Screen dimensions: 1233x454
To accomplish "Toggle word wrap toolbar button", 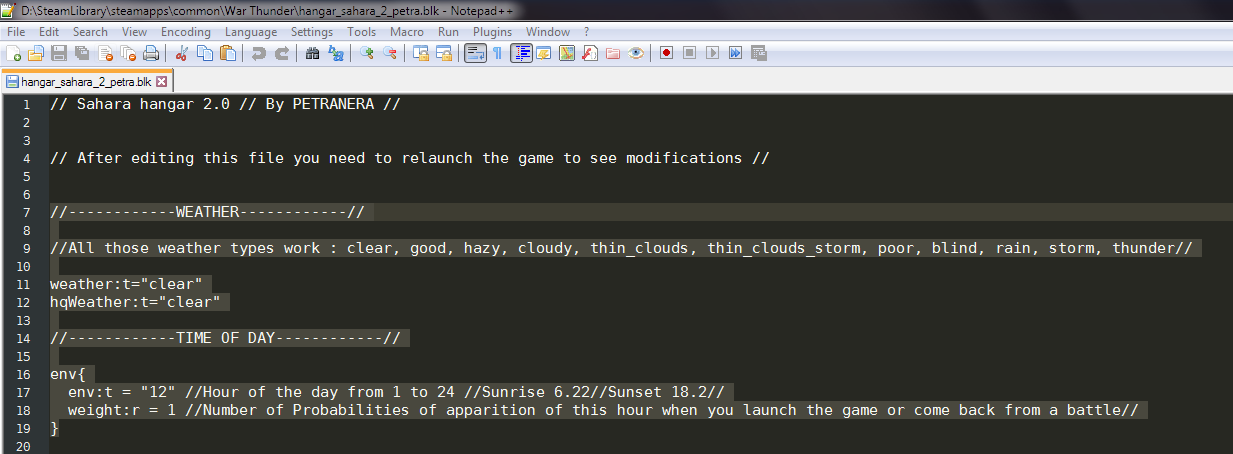I will [x=475, y=53].
